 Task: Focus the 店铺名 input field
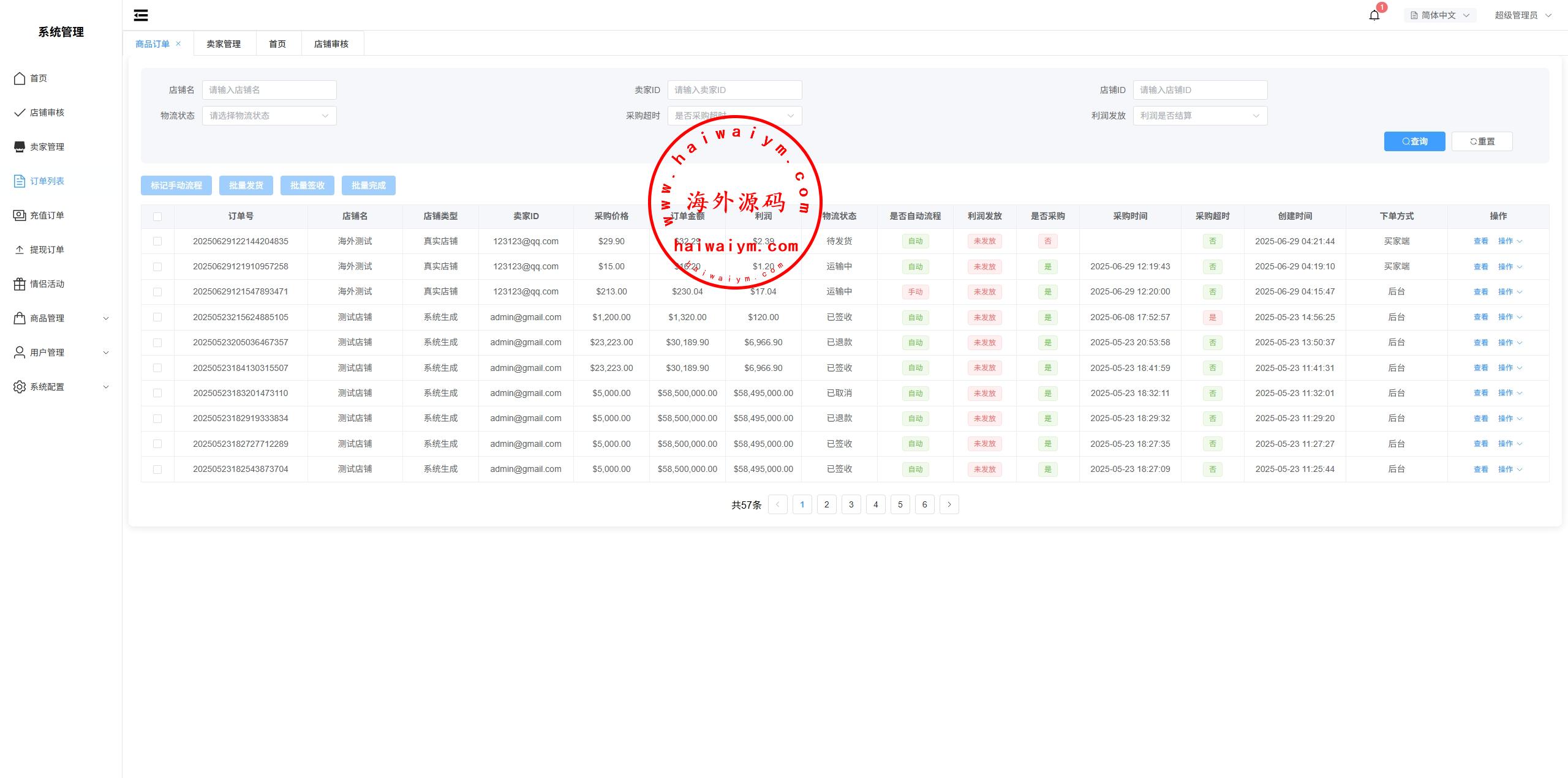coord(269,90)
